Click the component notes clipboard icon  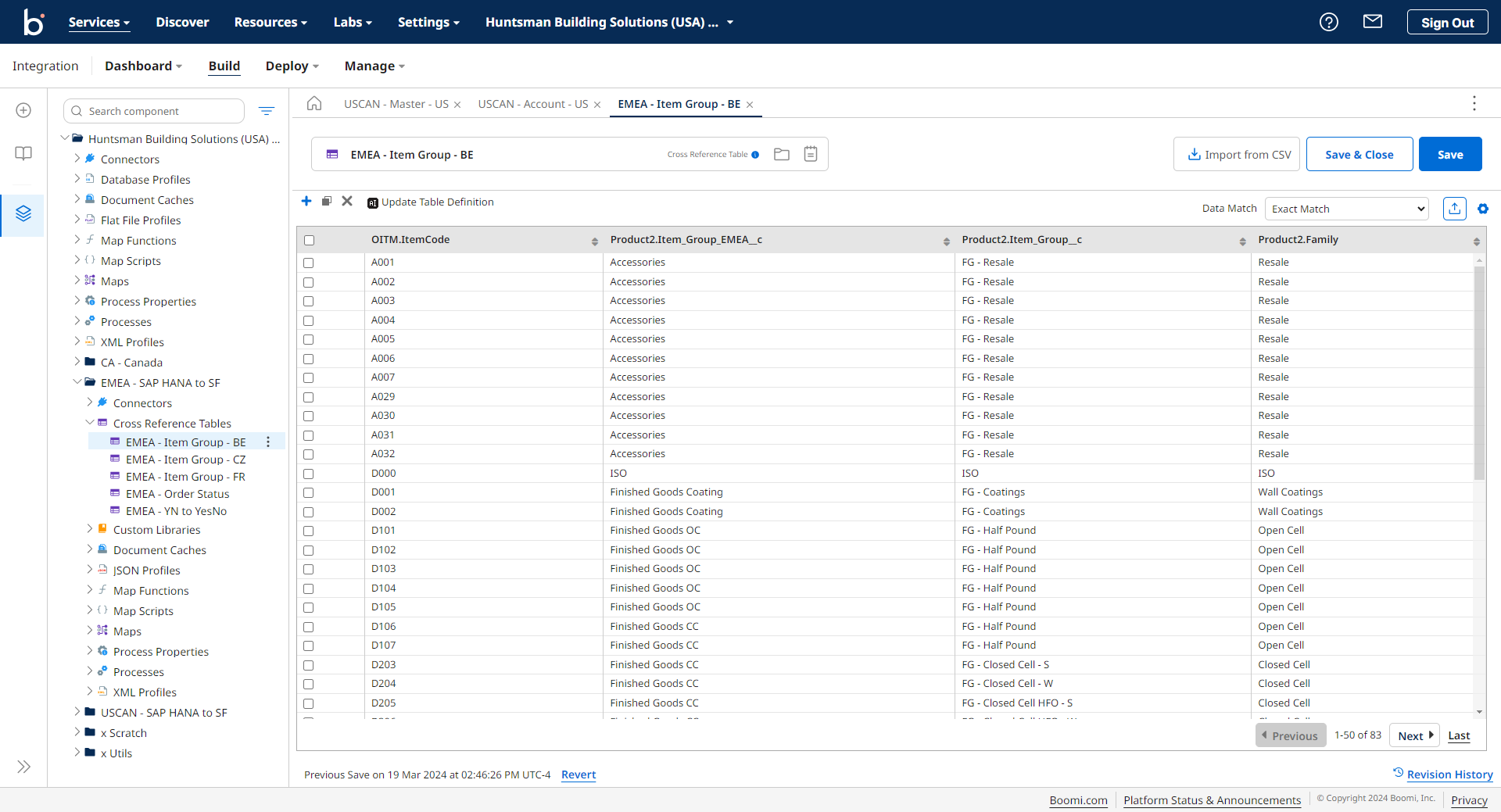click(811, 154)
